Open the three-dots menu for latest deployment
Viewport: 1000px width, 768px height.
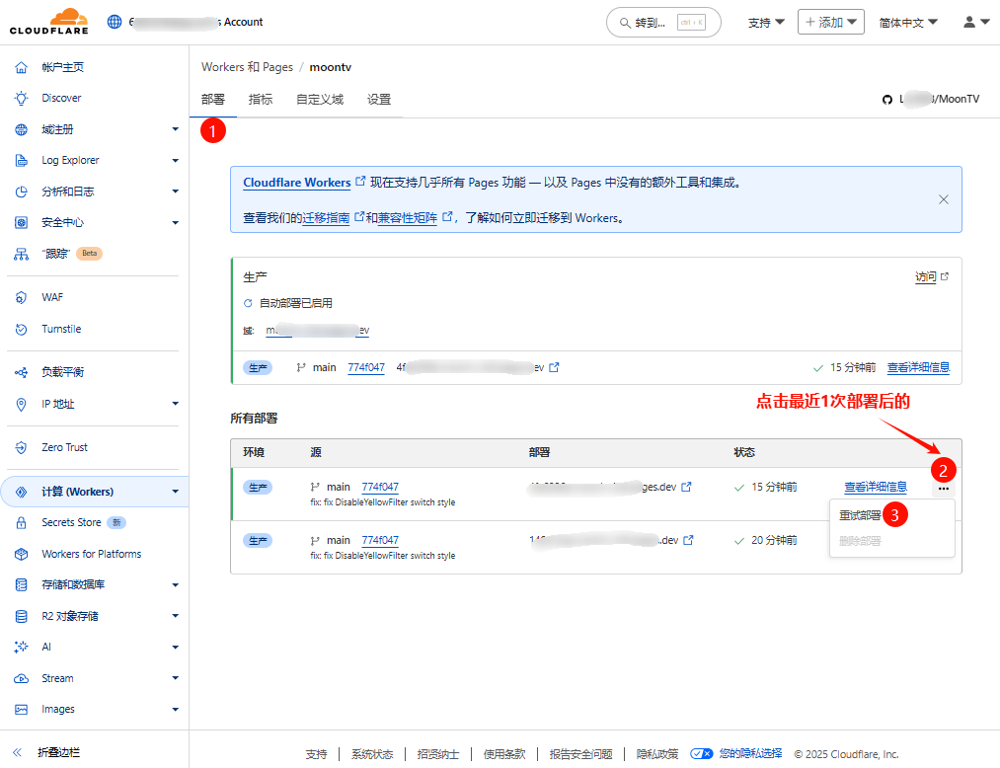(943, 489)
